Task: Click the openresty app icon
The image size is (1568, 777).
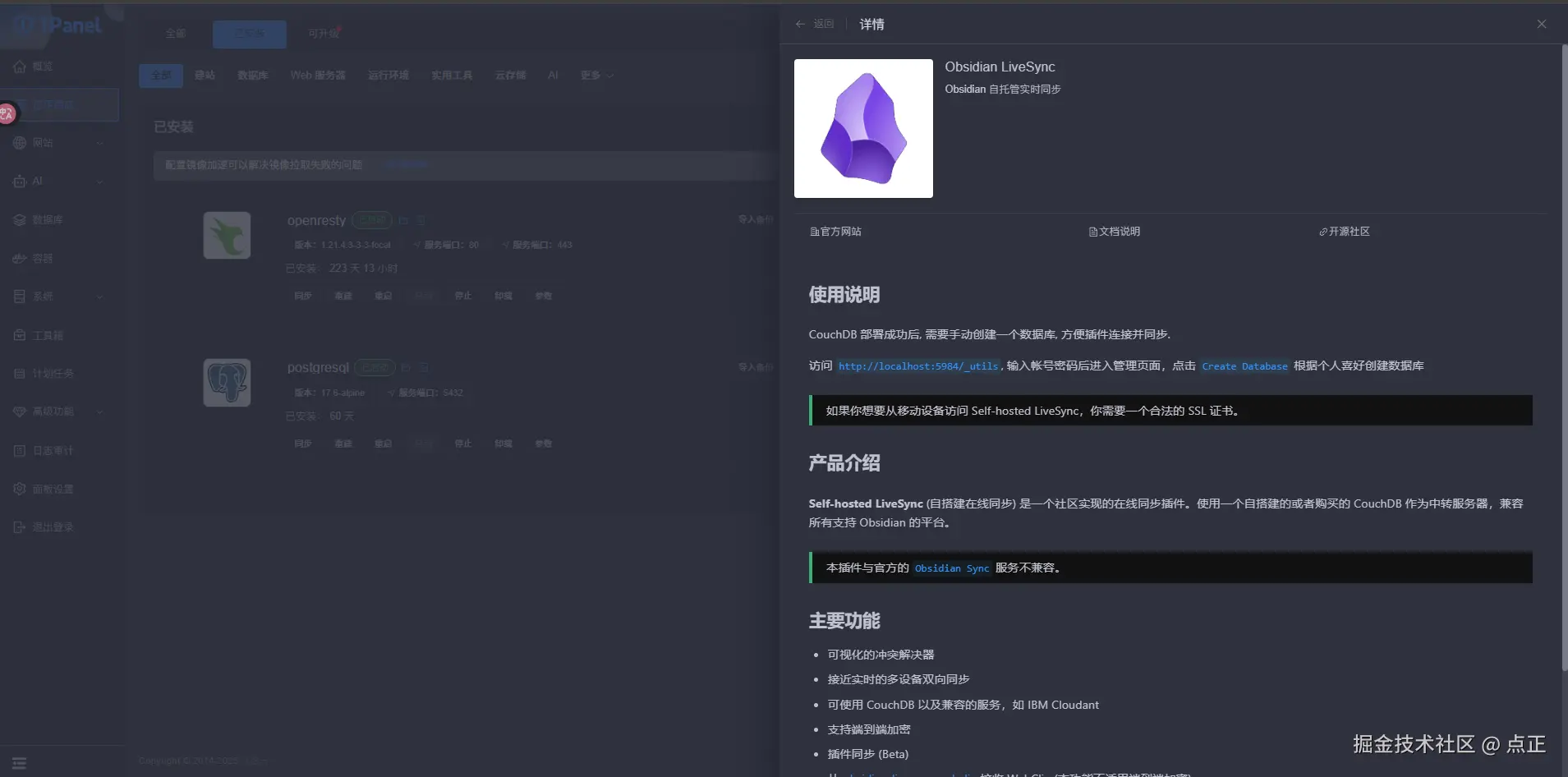Action: click(227, 236)
